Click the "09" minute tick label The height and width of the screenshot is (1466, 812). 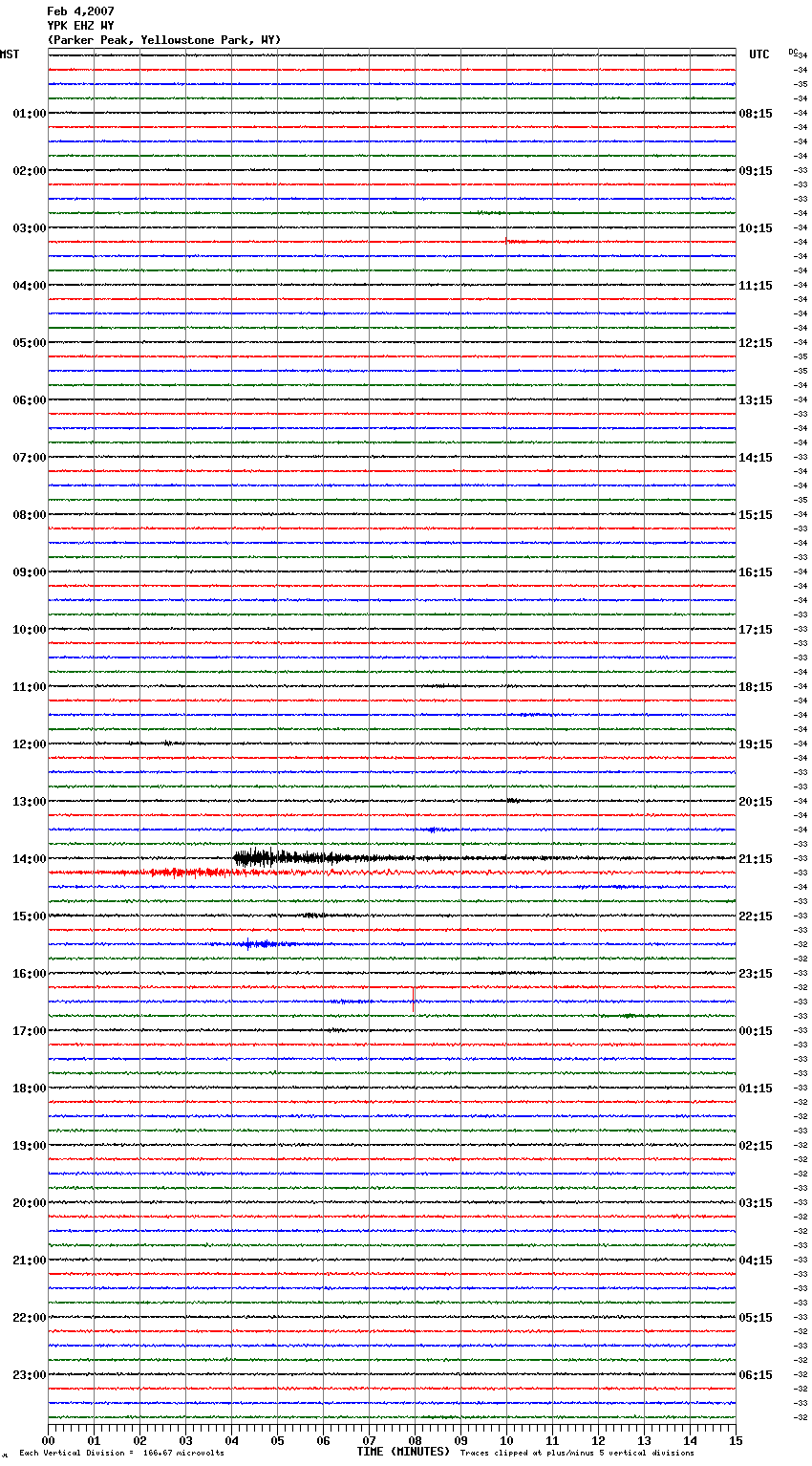click(x=460, y=1440)
